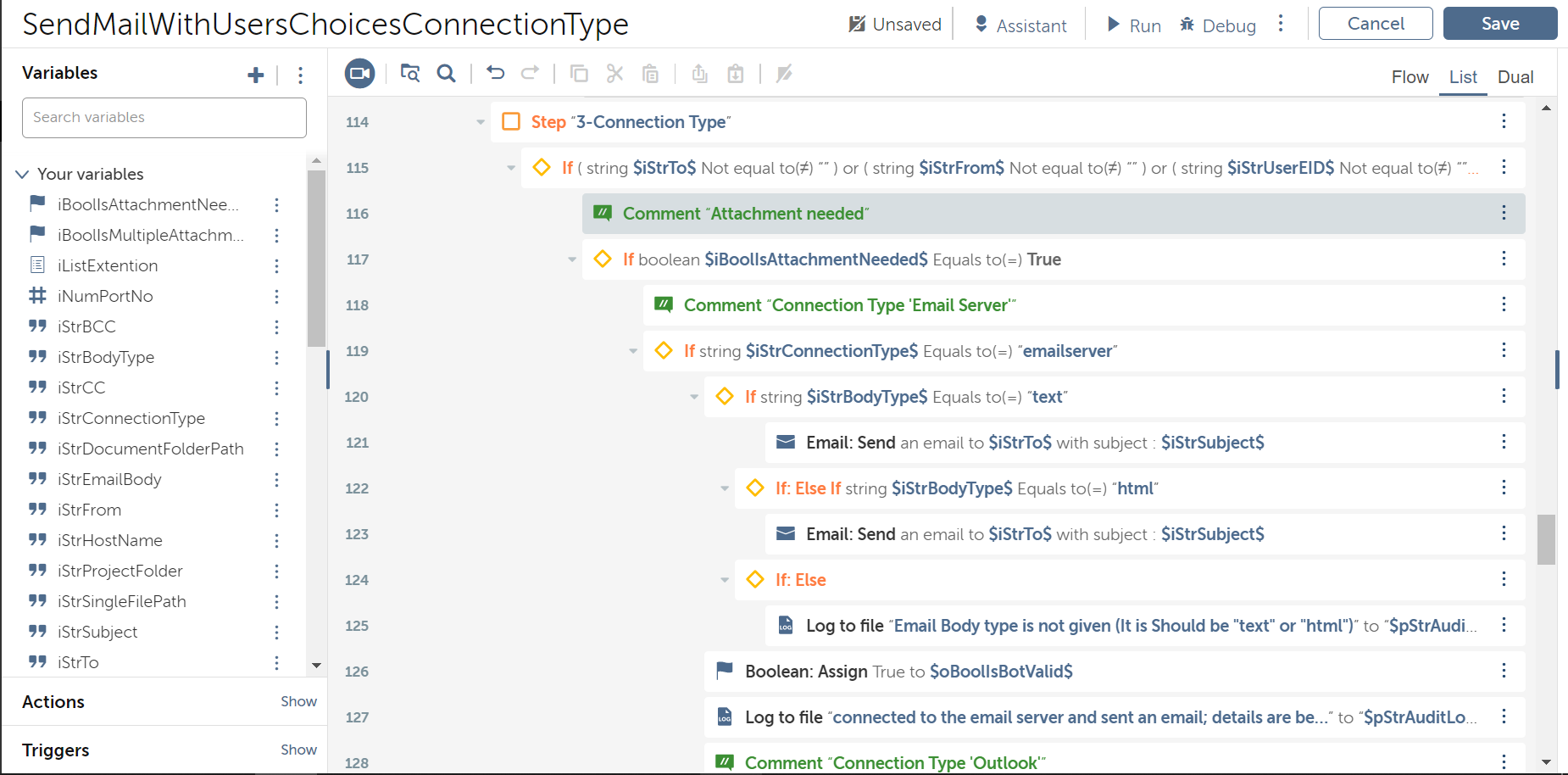Start the recorder from the toolbar
Viewport: 1568px width, 775px height.
click(359, 74)
